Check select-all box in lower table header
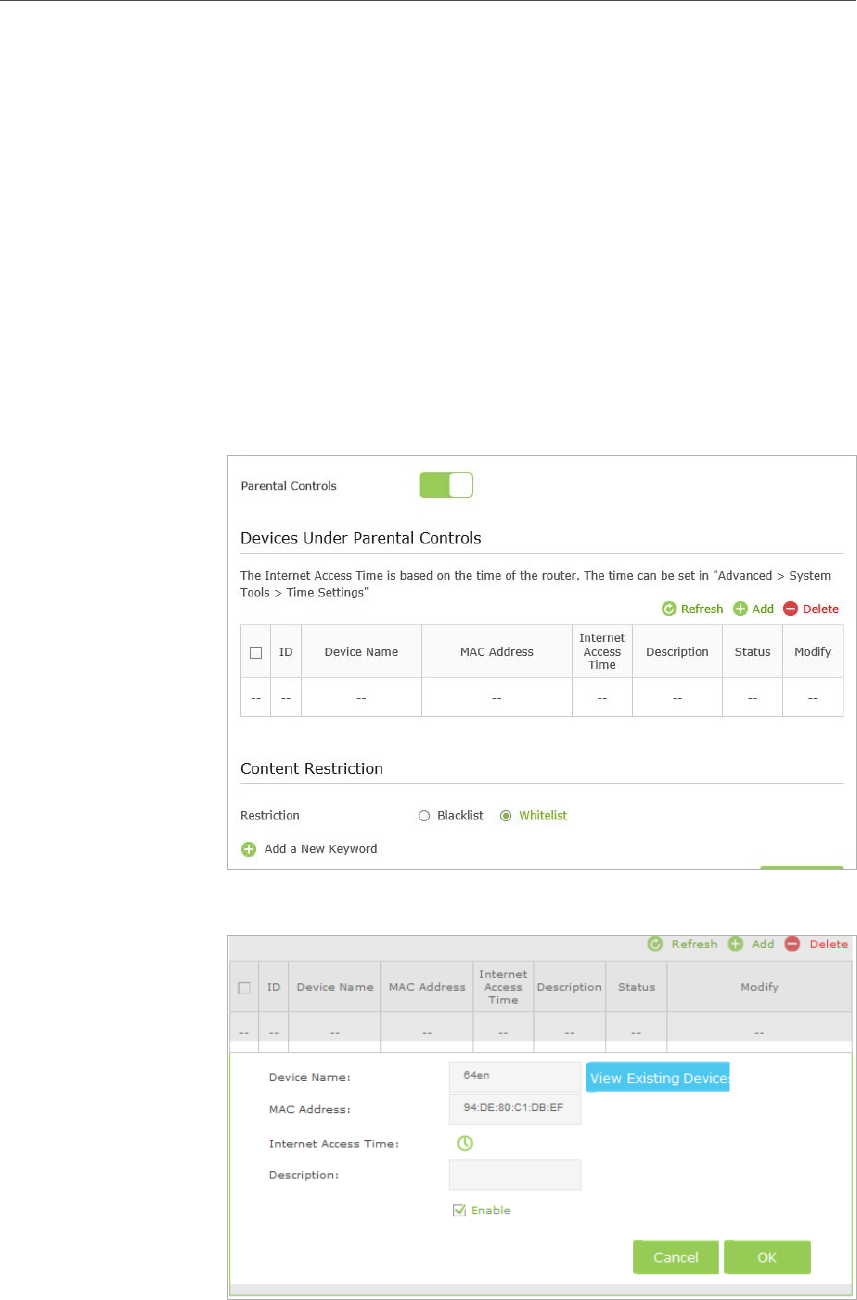 (x=244, y=987)
